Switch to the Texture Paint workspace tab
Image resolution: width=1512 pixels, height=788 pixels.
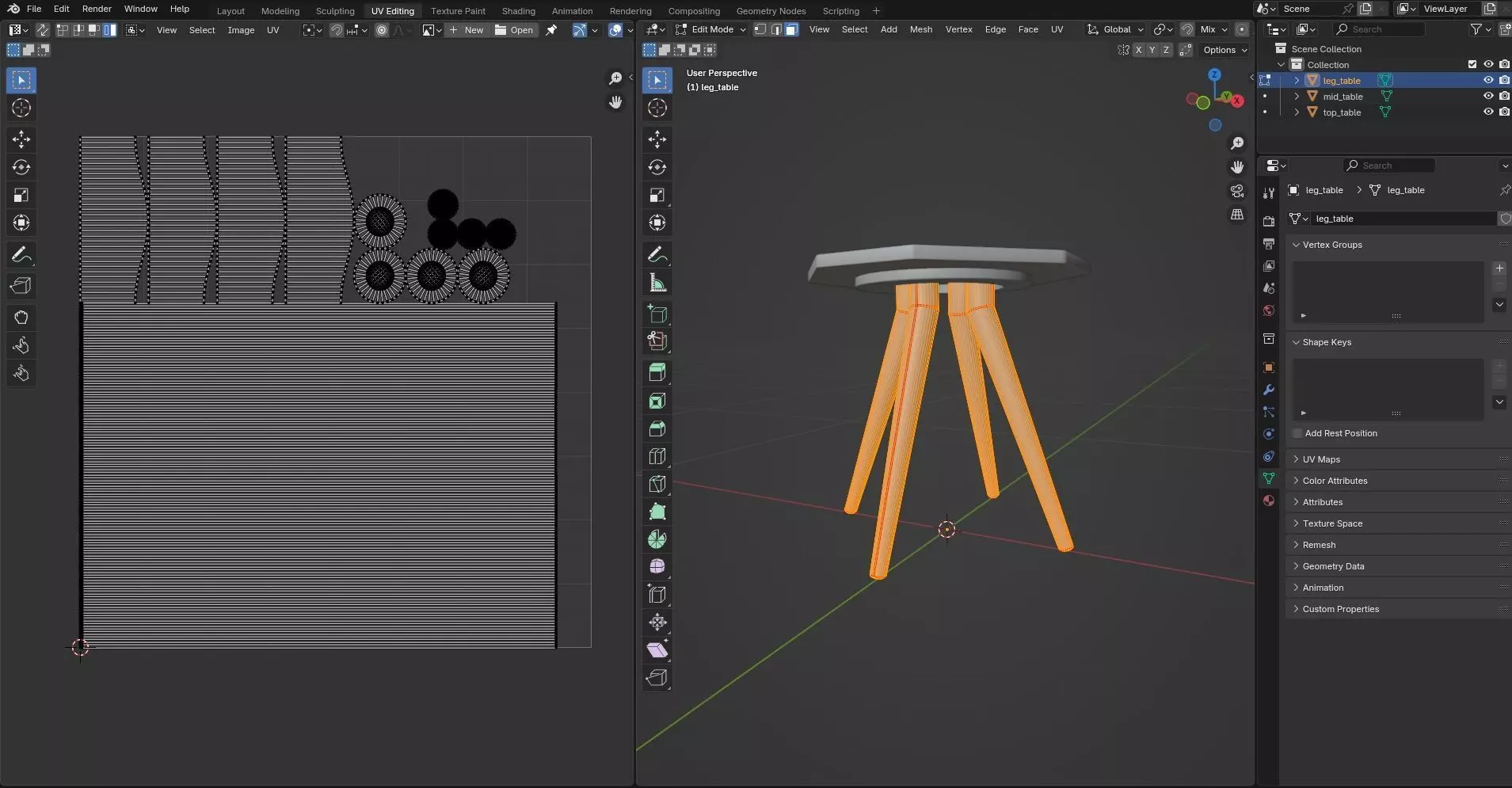point(458,11)
